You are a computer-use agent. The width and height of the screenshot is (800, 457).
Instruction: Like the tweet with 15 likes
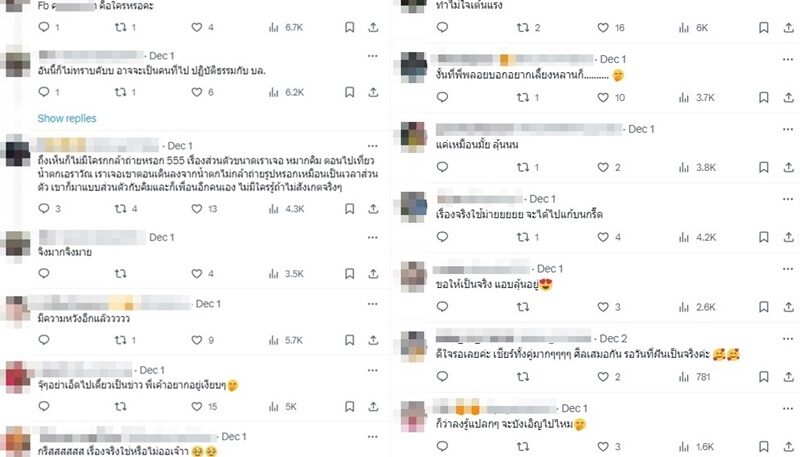[197, 407]
